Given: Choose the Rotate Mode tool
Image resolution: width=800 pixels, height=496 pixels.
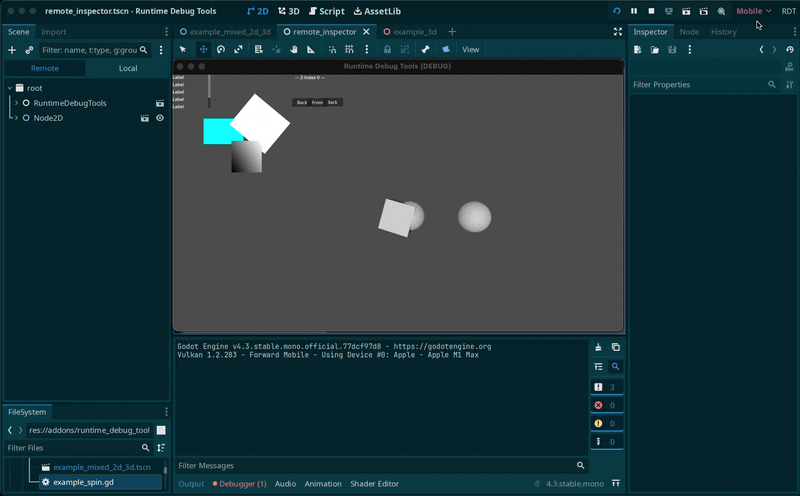Looking at the screenshot, I should [220, 49].
